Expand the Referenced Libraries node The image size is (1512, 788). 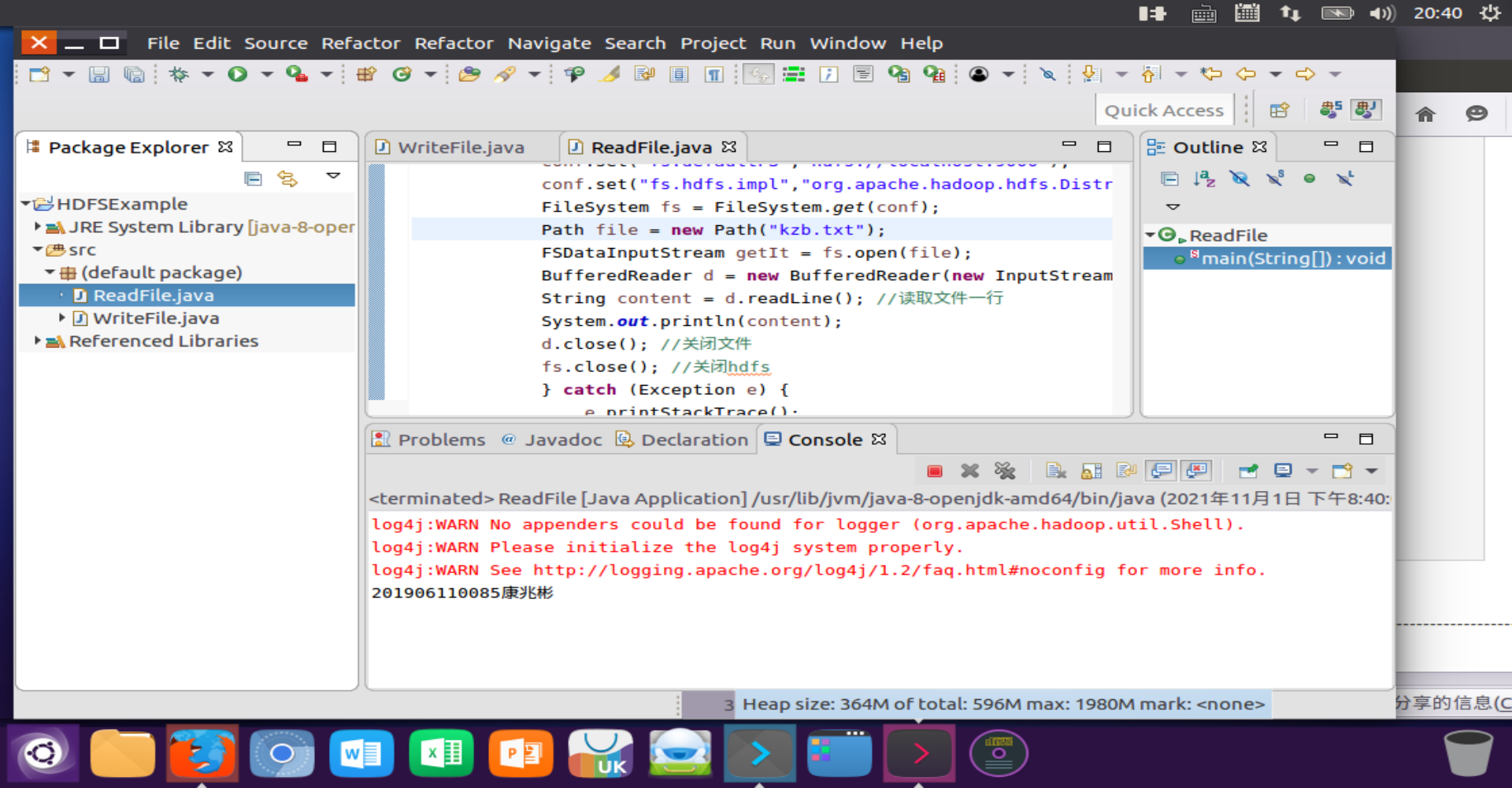click(x=38, y=341)
